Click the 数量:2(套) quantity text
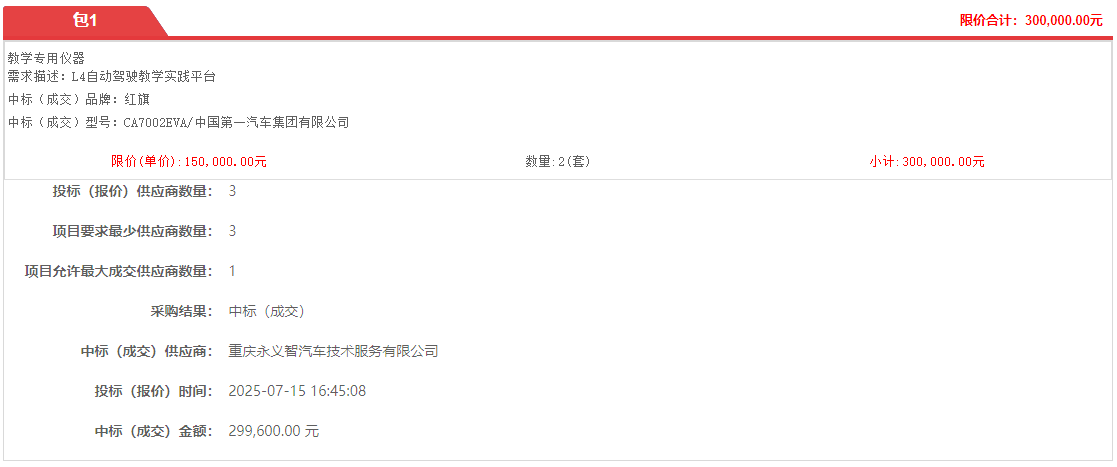 558,162
